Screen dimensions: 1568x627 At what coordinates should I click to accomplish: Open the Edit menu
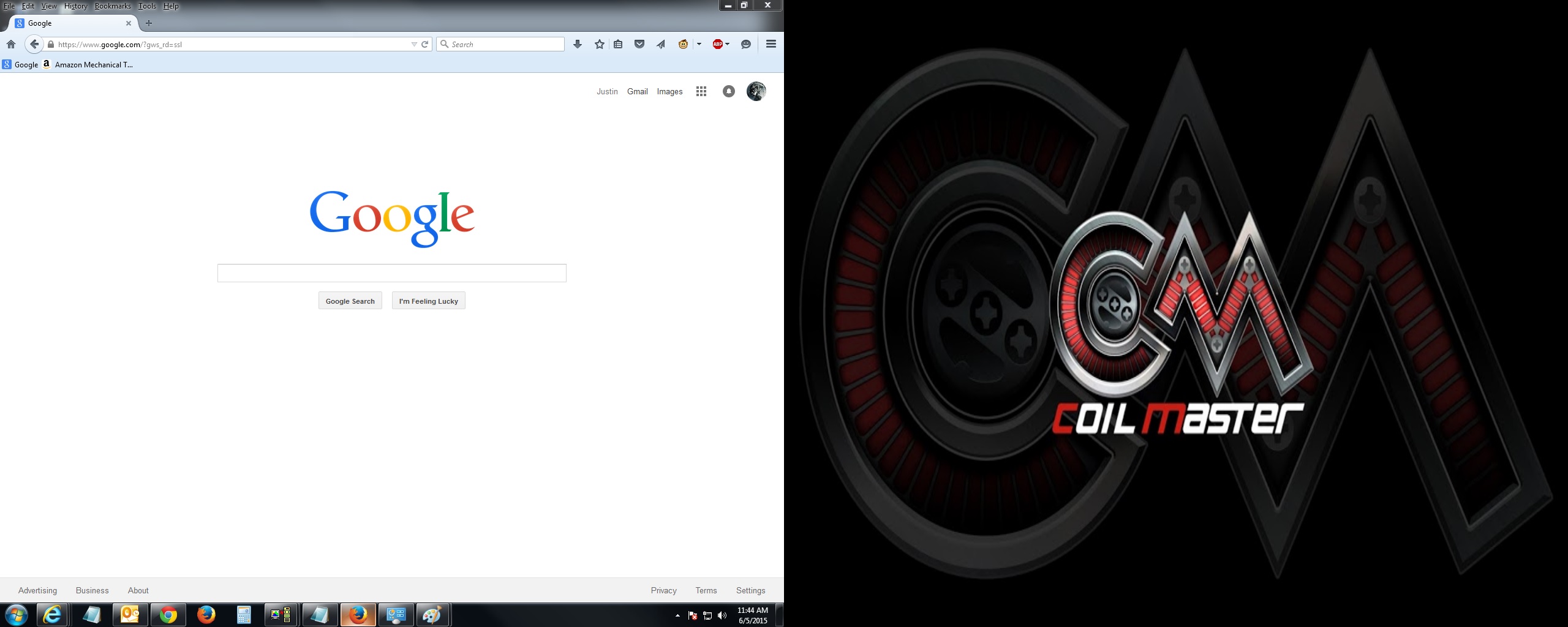click(28, 6)
